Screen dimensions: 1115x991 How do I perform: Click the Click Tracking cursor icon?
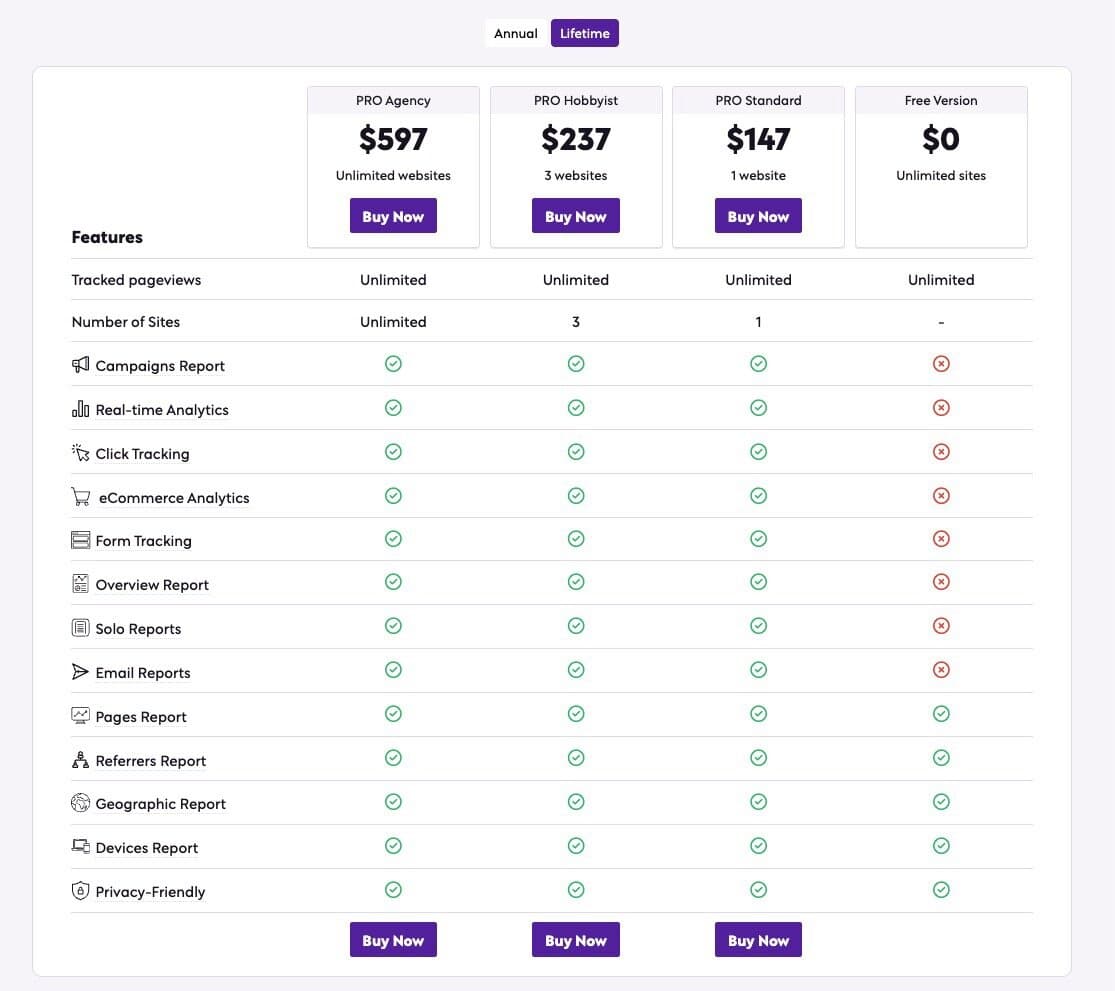click(81, 453)
